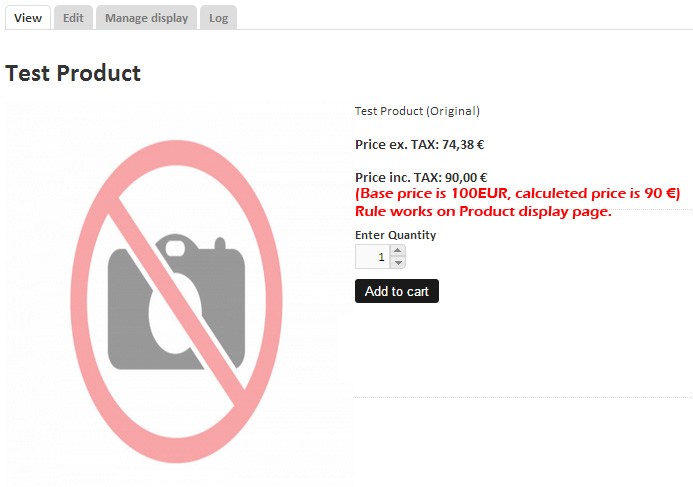Go to the Manage display tab
693x487 pixels.
point(146,18)
